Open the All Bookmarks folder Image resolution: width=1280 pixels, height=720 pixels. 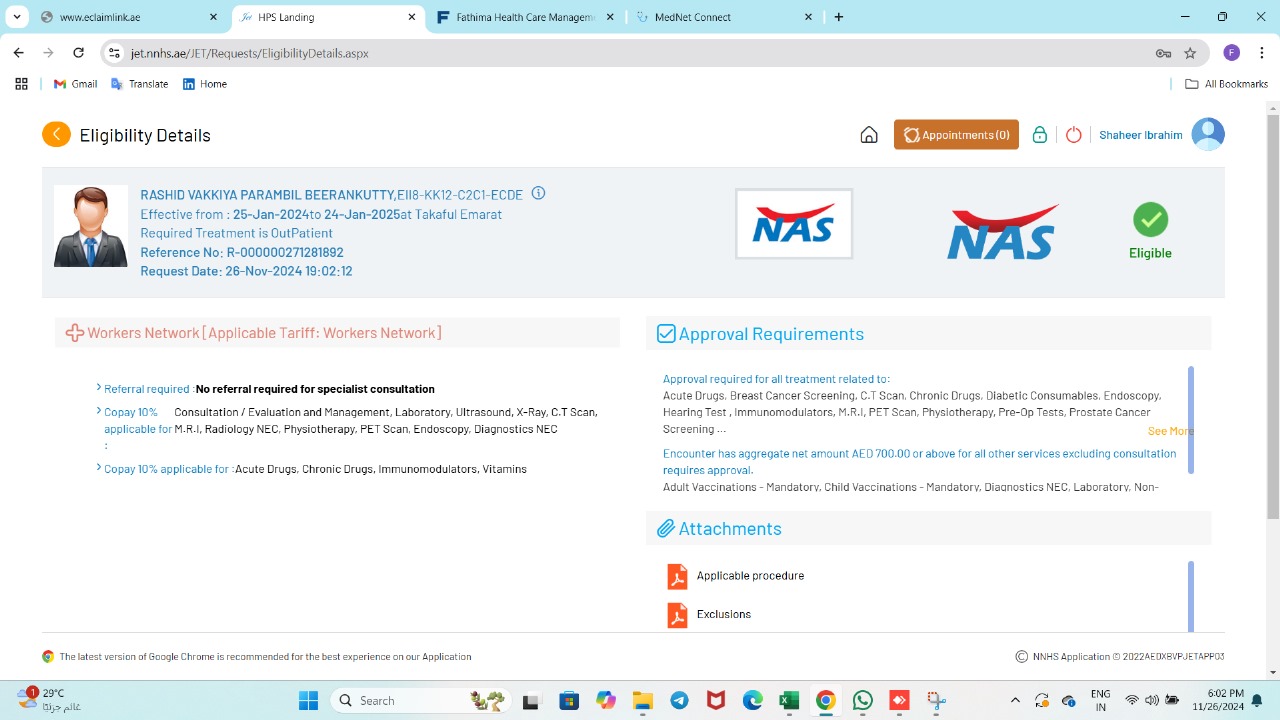pos(1226,84)
